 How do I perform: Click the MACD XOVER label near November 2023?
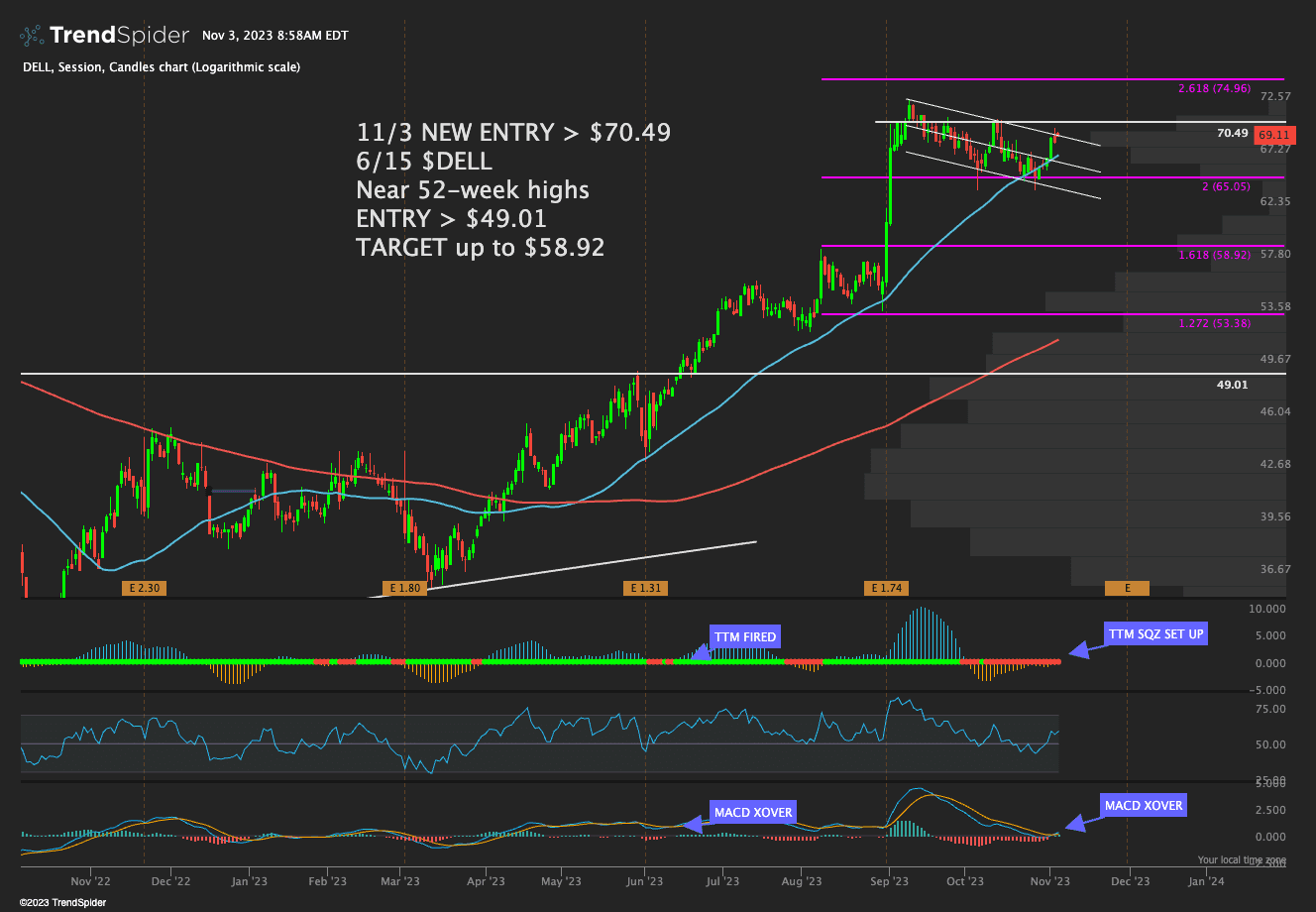tap(1143, 805)
